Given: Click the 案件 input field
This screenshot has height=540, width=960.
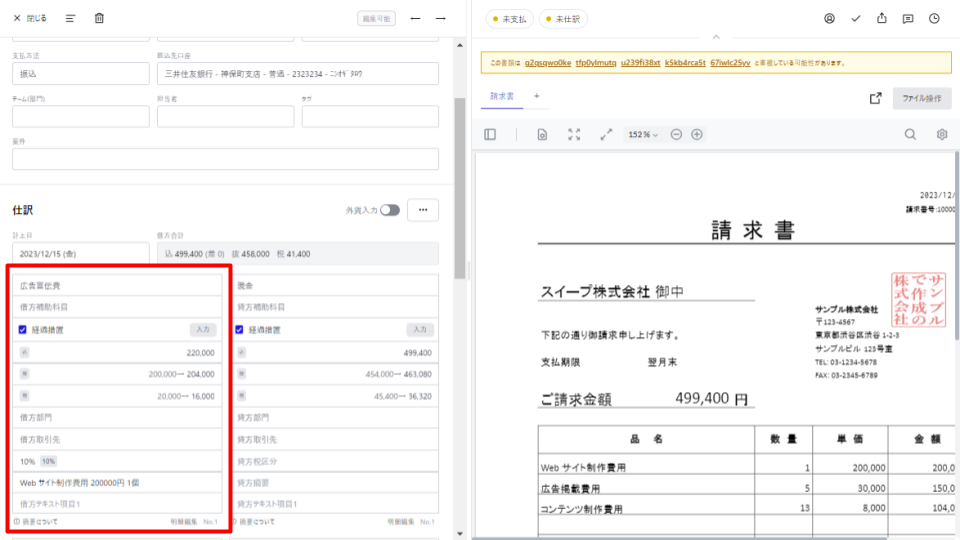Looking at the screenshot, I should tap(225, 159).
